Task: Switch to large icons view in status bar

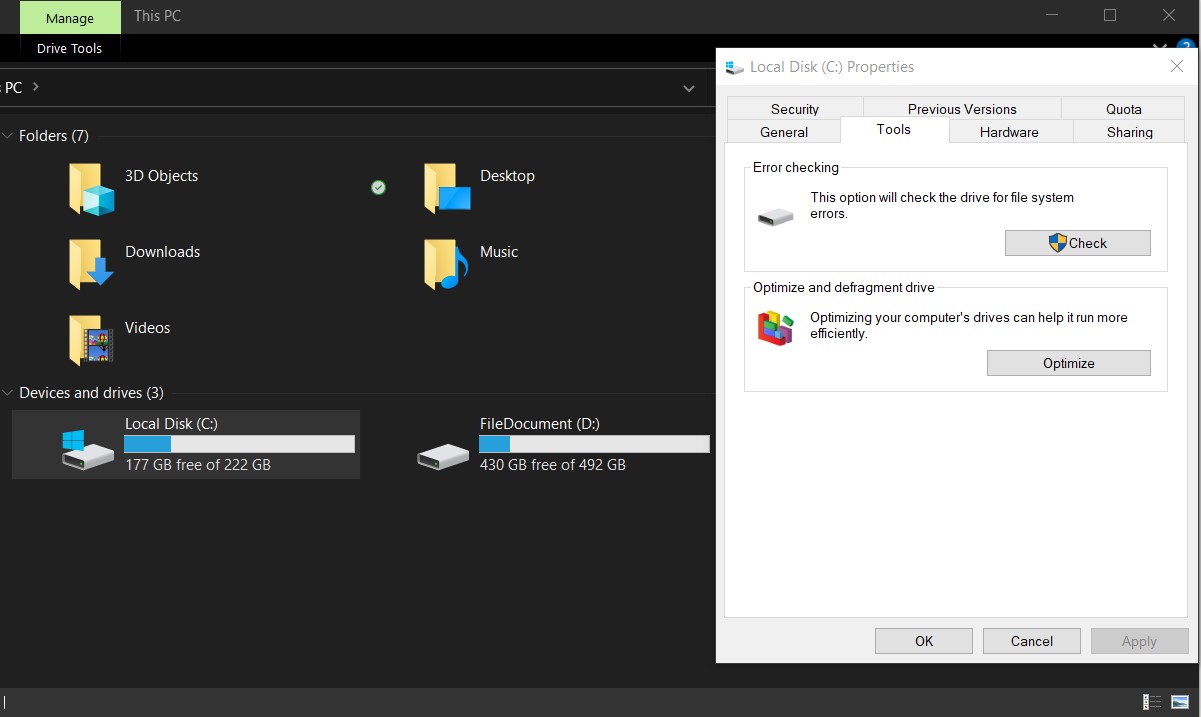Action: pyautogui.click(x=1181, y=702)
